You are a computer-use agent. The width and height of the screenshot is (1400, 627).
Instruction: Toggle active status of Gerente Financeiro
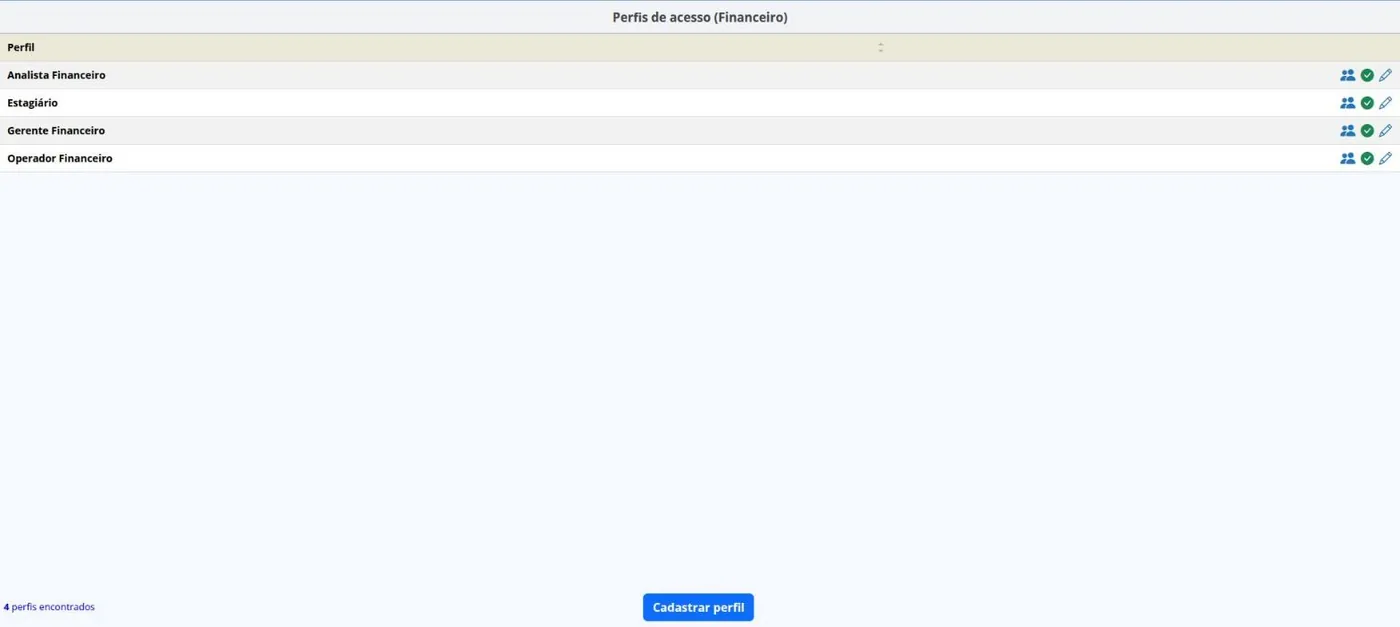(x=1367, y=131)
